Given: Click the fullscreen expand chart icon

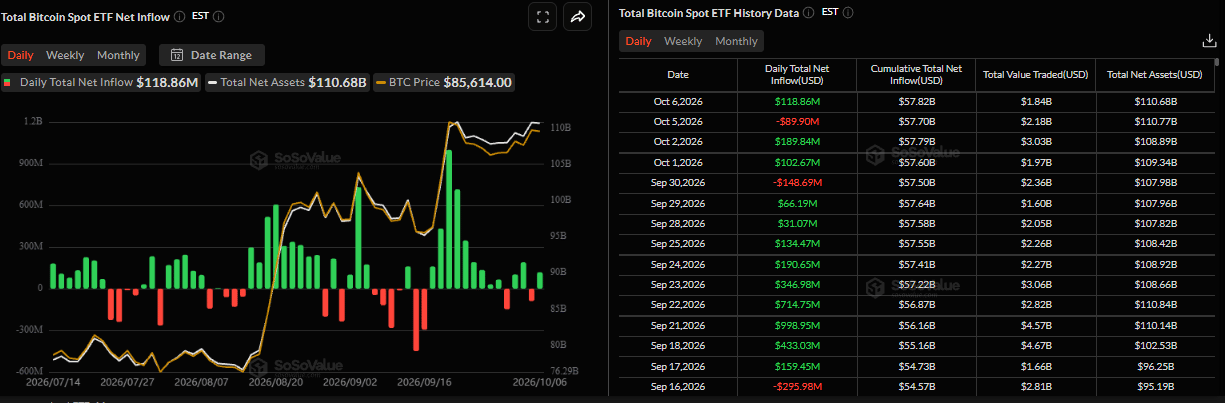Looking at the screenshot, I should pos(542,16).
